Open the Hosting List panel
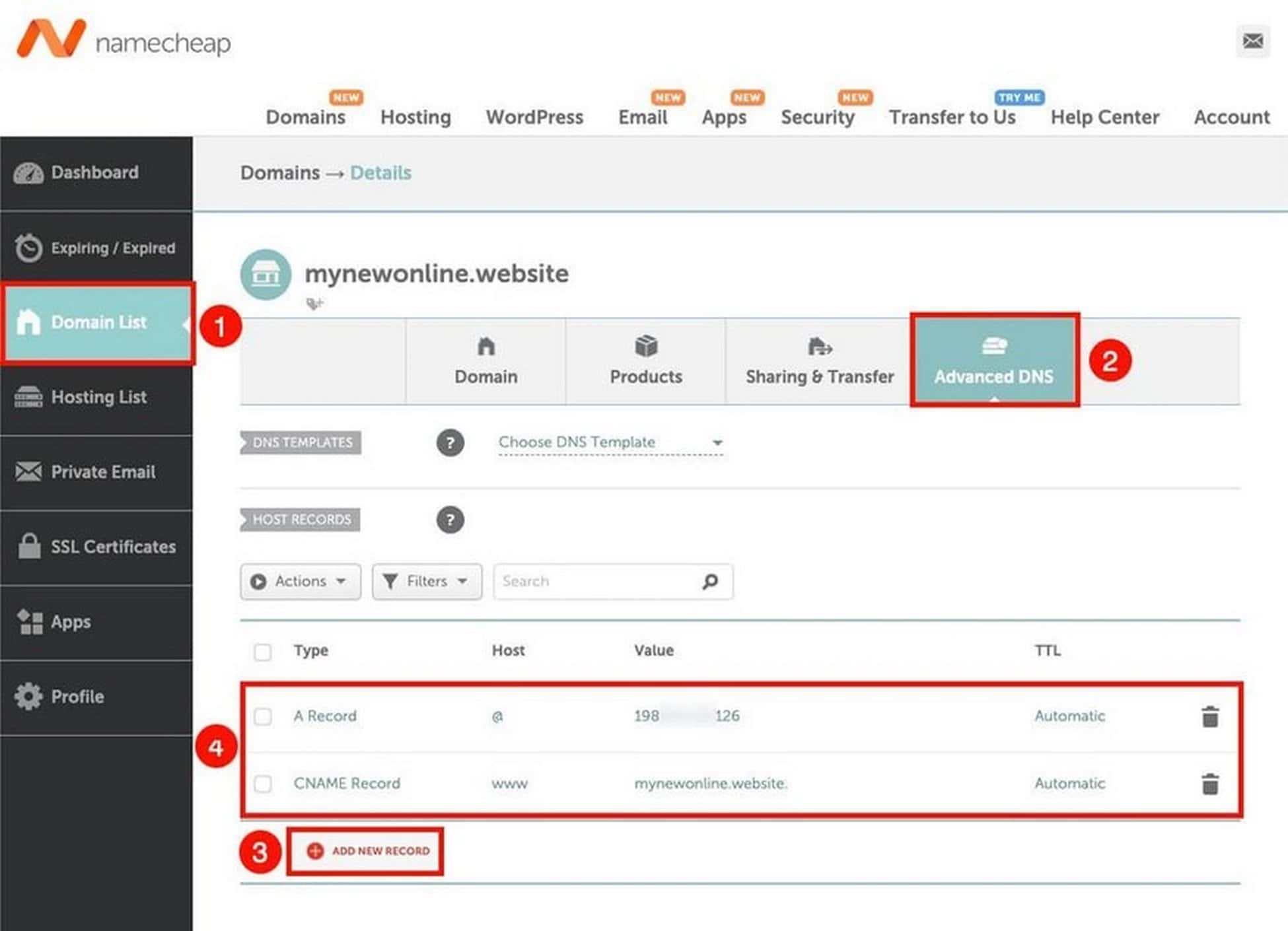 (98, 397)
